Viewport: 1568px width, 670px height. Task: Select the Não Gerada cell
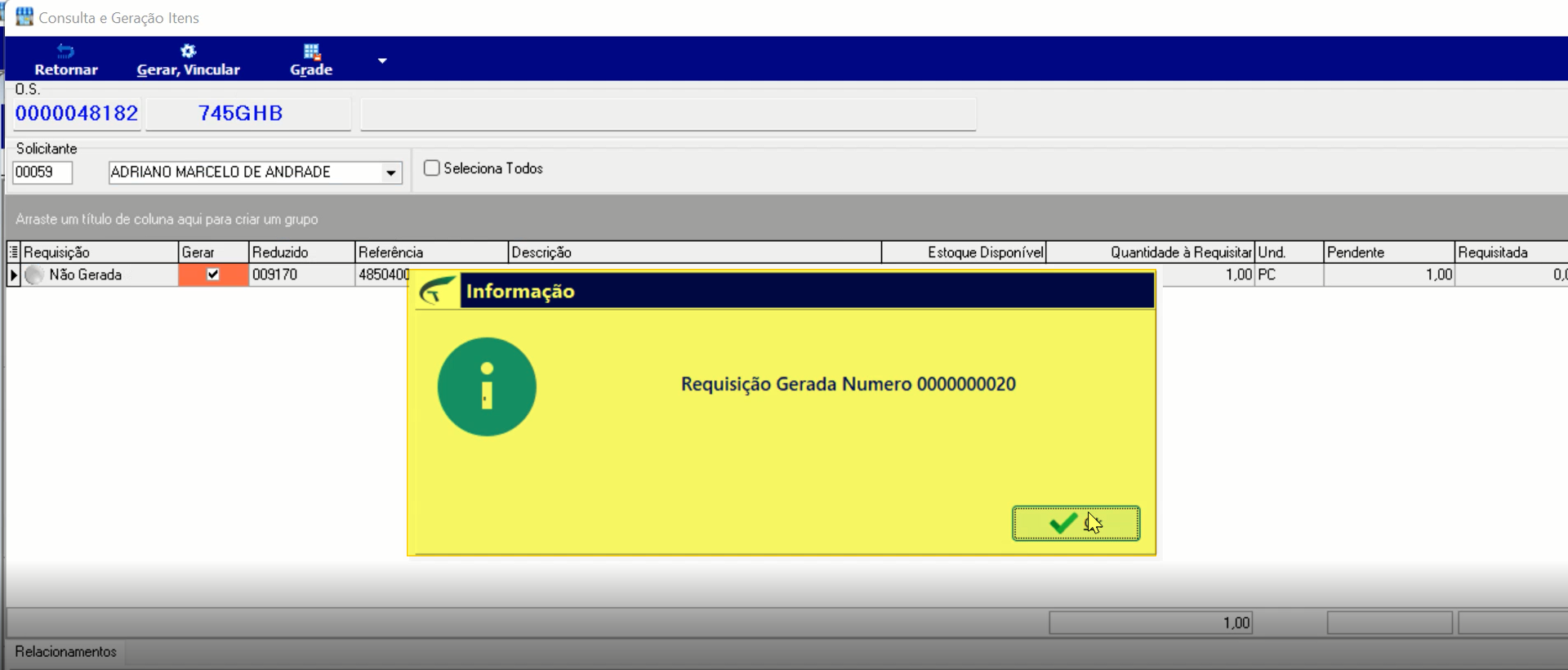click(x=100, y=275)
